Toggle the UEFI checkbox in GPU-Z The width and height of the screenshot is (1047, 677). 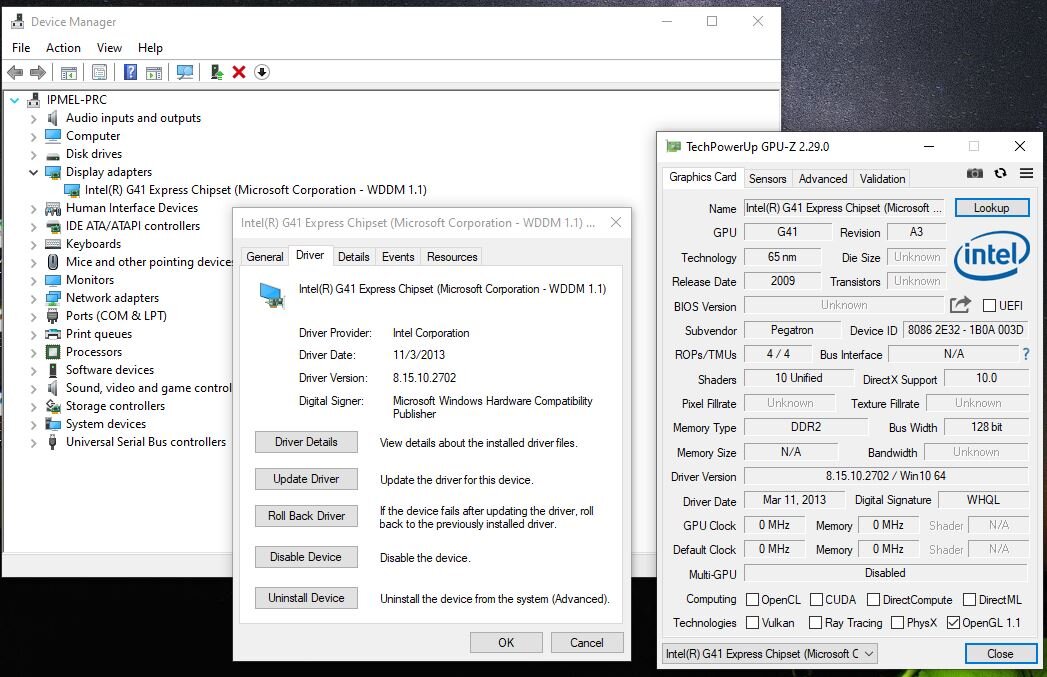point(990,306)
